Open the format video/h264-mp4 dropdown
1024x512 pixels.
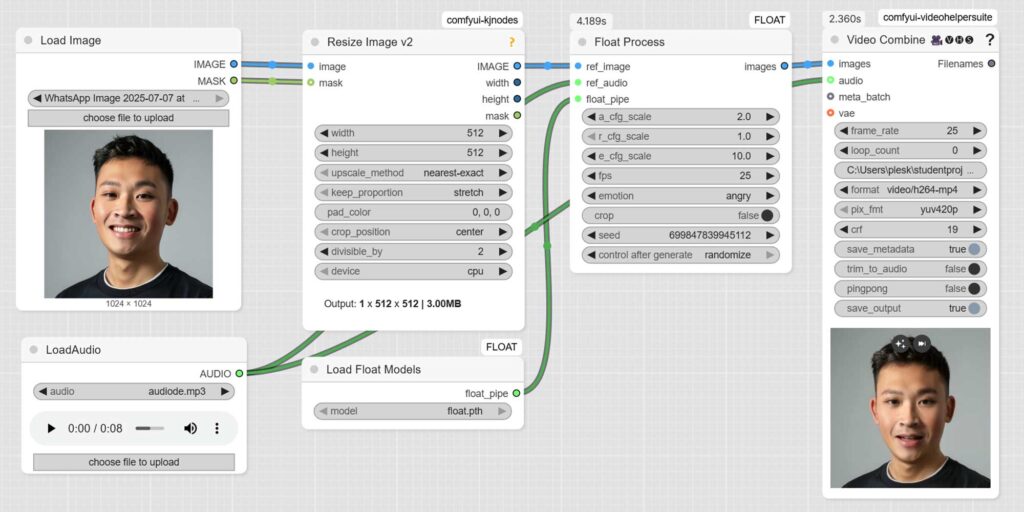pos(910,190)
